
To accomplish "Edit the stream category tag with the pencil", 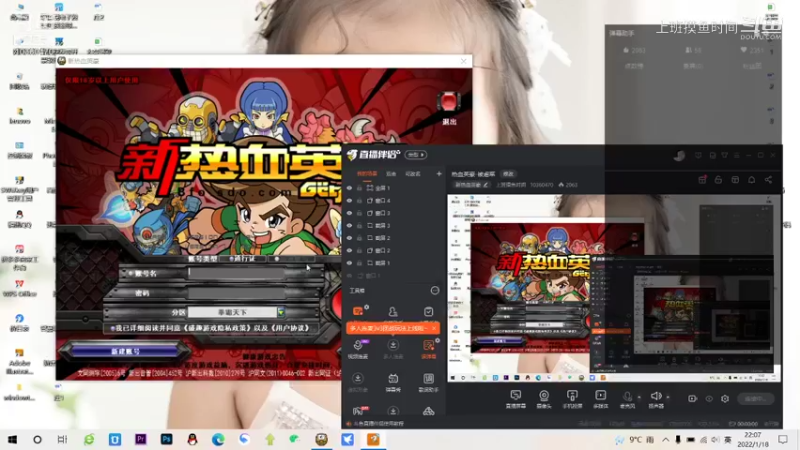I will [486, 185].
